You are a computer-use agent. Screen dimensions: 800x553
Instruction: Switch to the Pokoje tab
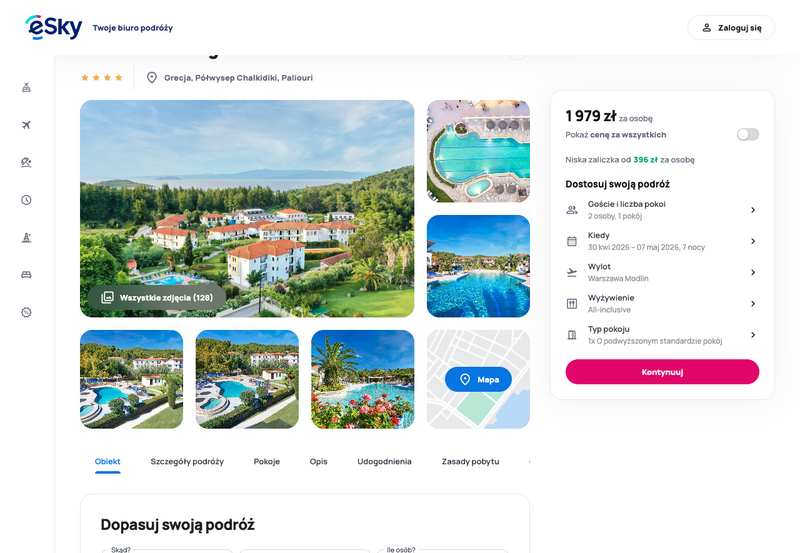click(267, 461)
